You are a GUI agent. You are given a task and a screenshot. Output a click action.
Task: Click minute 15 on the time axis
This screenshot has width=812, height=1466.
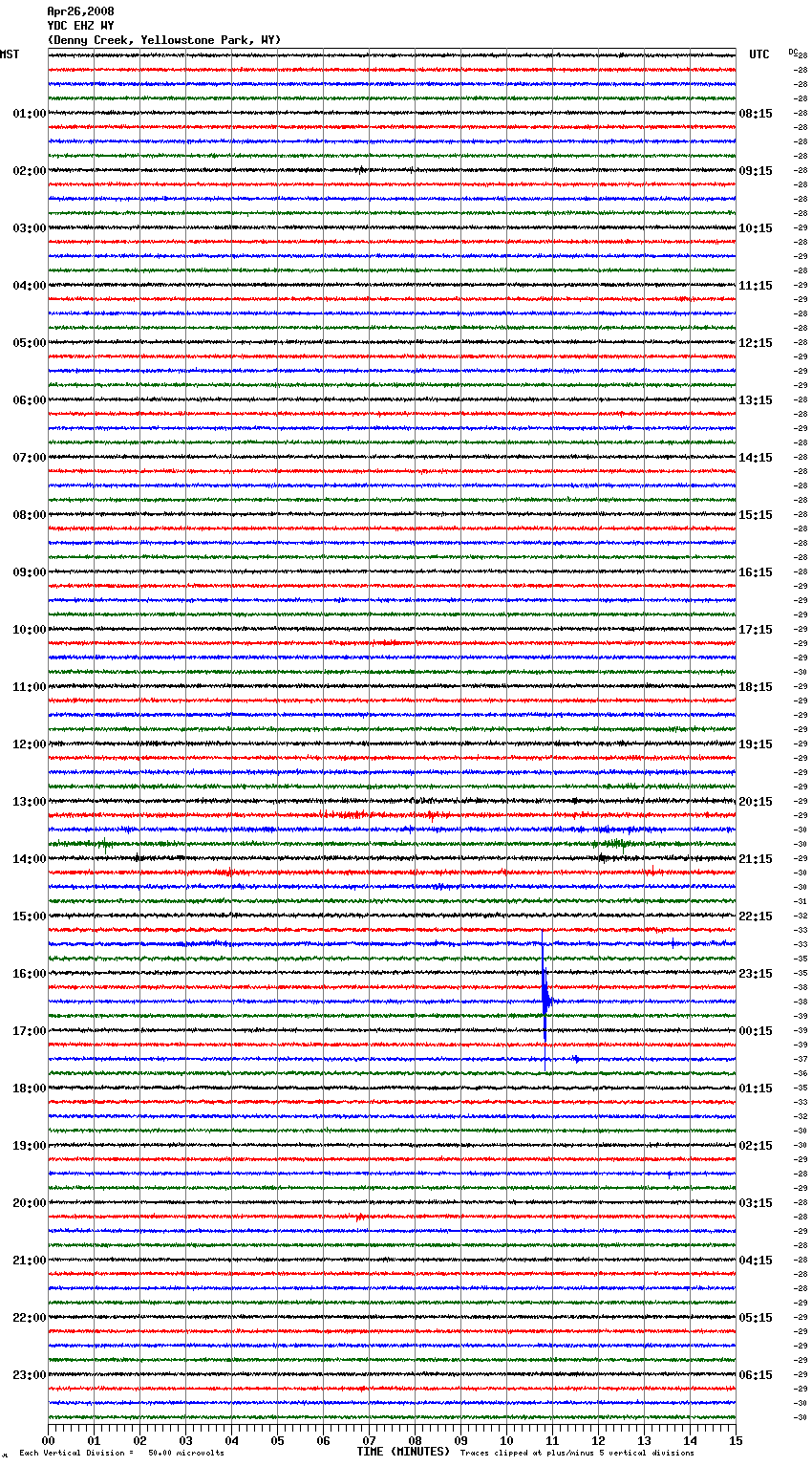coord(736,1440)
